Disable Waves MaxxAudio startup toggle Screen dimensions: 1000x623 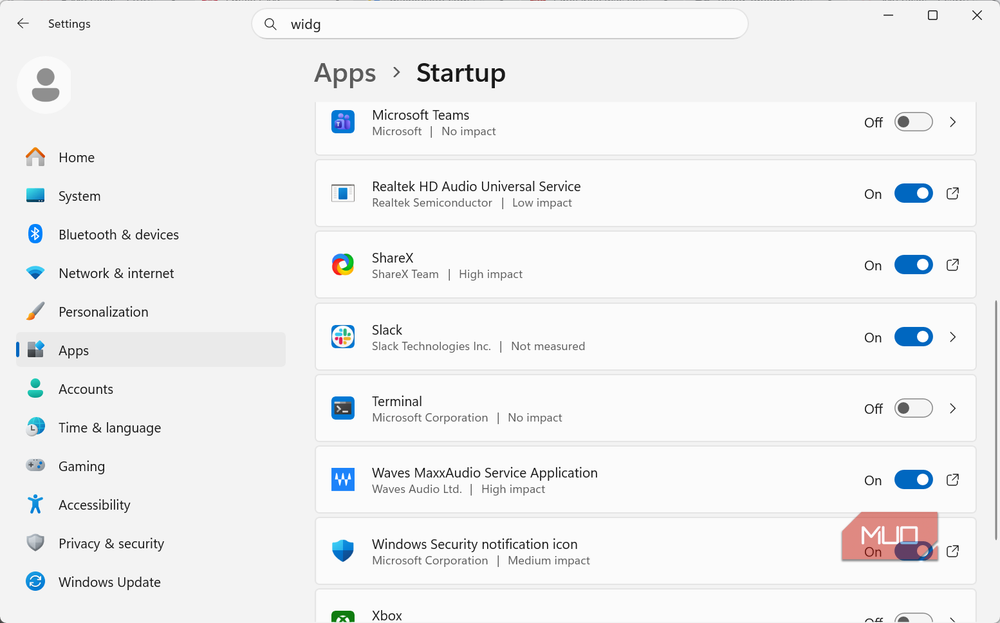[913, 480]
